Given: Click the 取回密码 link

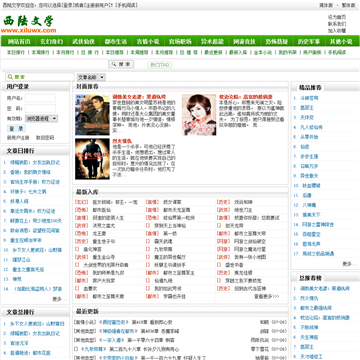Looking at the screenshot, I should tap(45, 138).
